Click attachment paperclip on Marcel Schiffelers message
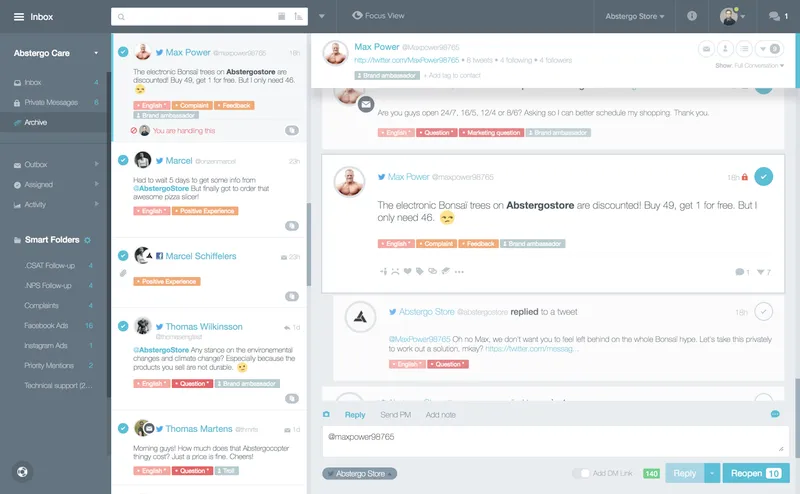 123,274
